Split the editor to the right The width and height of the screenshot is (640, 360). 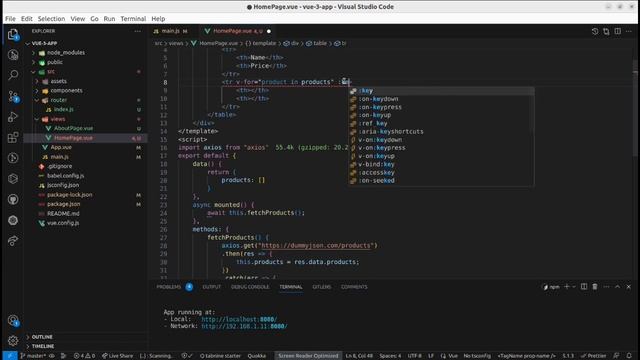(618, 31)
